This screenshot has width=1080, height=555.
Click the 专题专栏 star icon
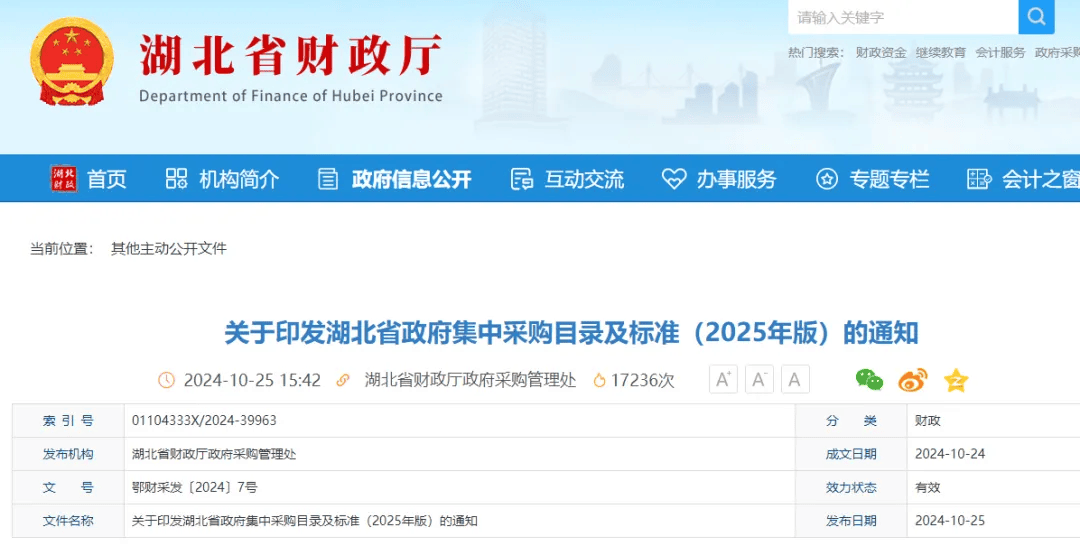827,179
